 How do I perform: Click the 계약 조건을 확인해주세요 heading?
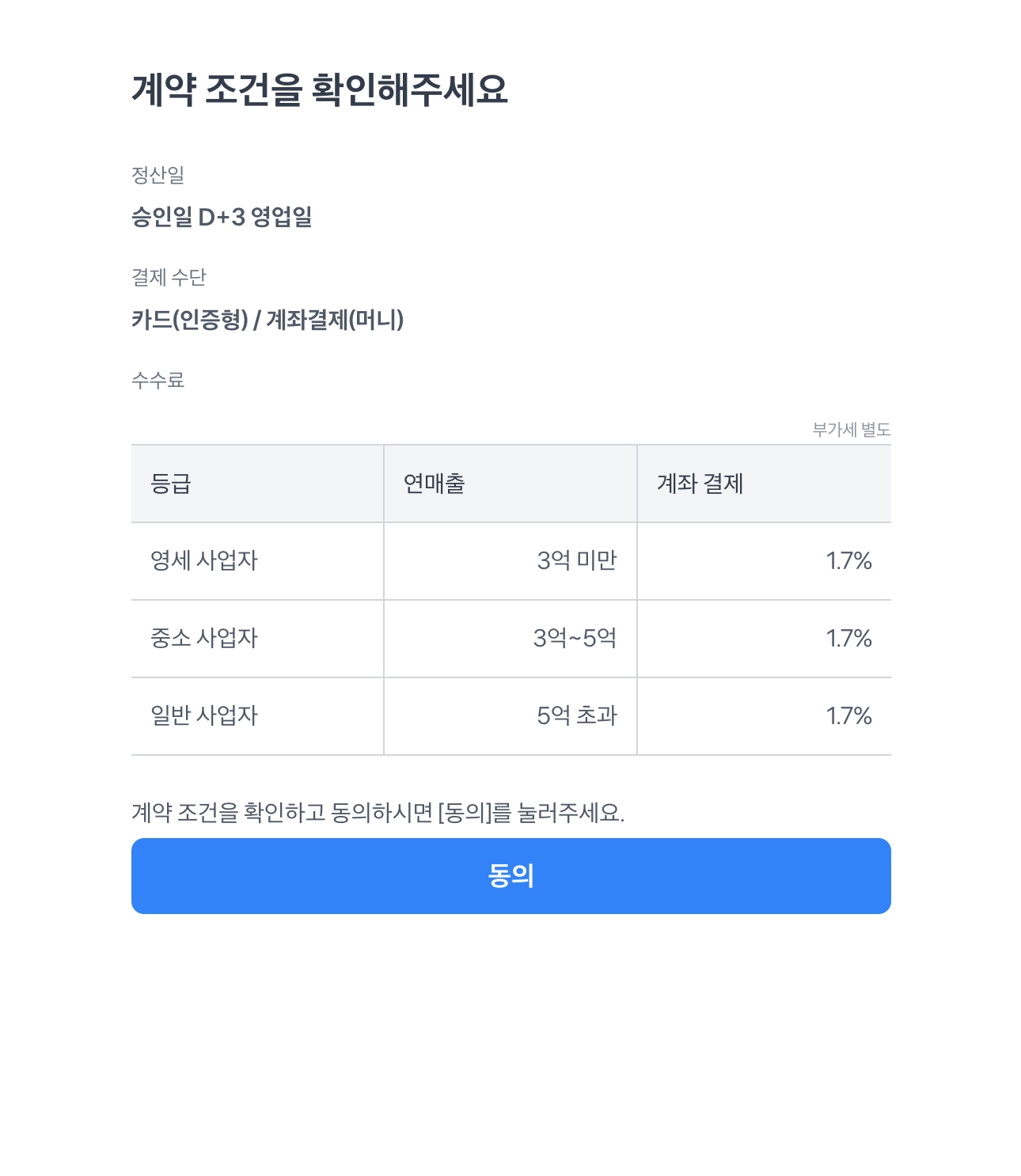click(x=319, y=89)
